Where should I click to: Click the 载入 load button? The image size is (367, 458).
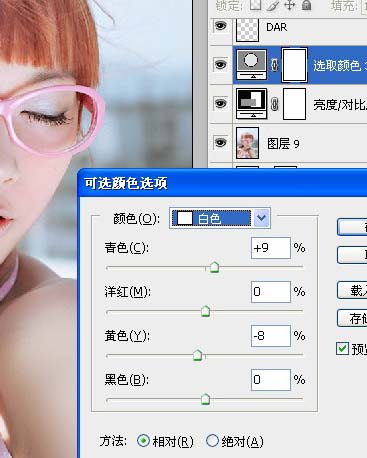tap(352, 290)
